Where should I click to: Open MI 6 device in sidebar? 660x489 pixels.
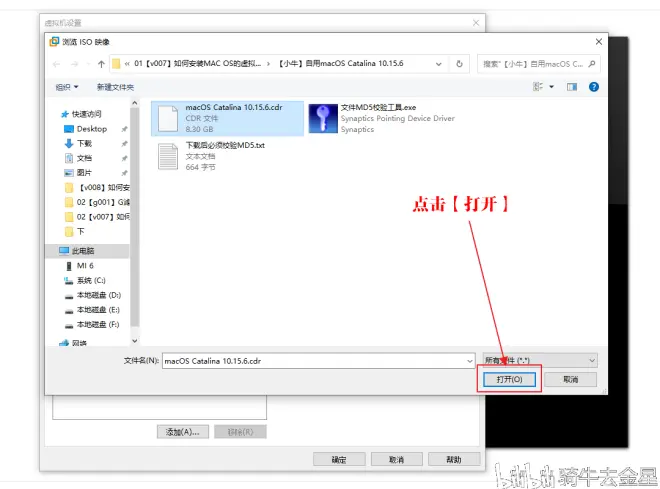click(80, 266)
